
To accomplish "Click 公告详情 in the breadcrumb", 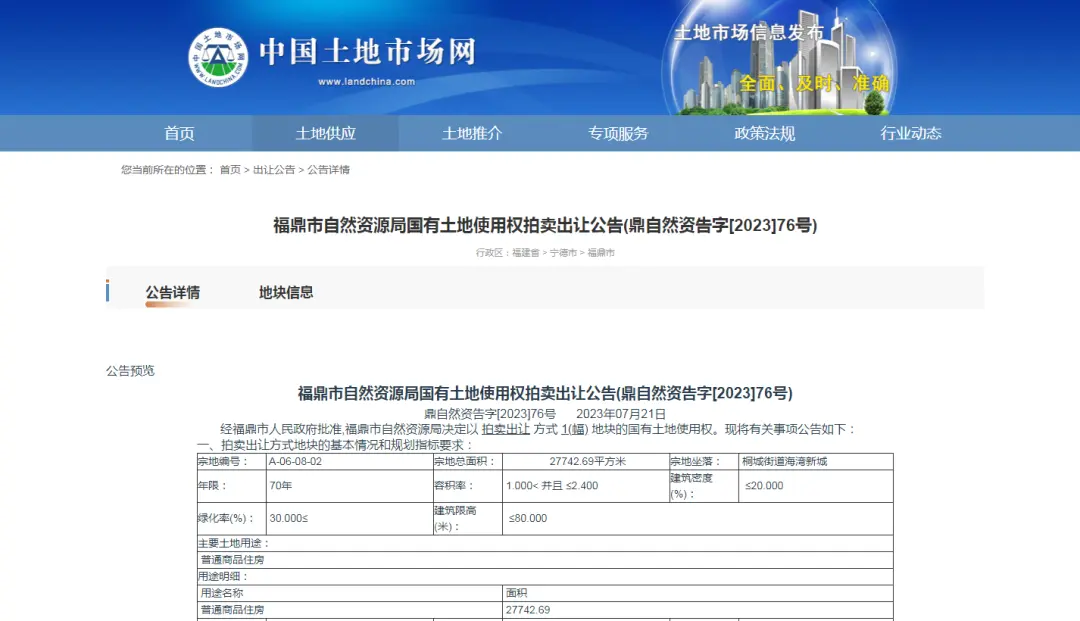I will click(x=329, y=169).
